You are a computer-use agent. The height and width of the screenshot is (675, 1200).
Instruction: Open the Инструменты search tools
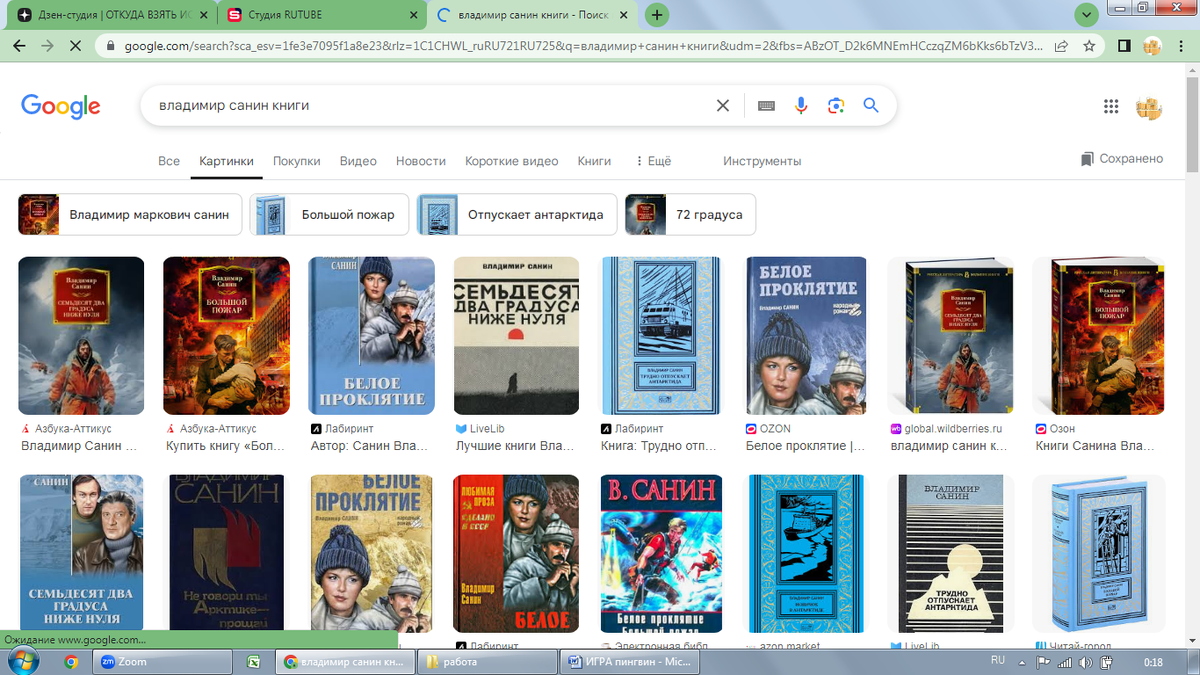[762, 161]
